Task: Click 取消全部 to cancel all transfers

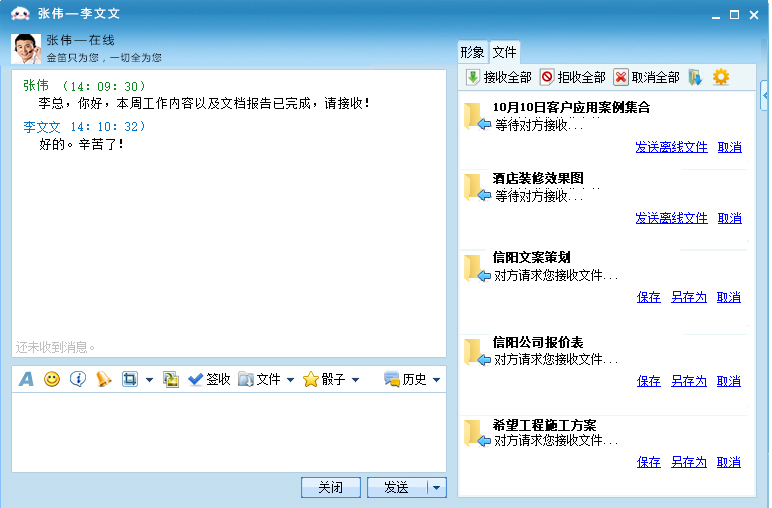Action: coord(646,77)
